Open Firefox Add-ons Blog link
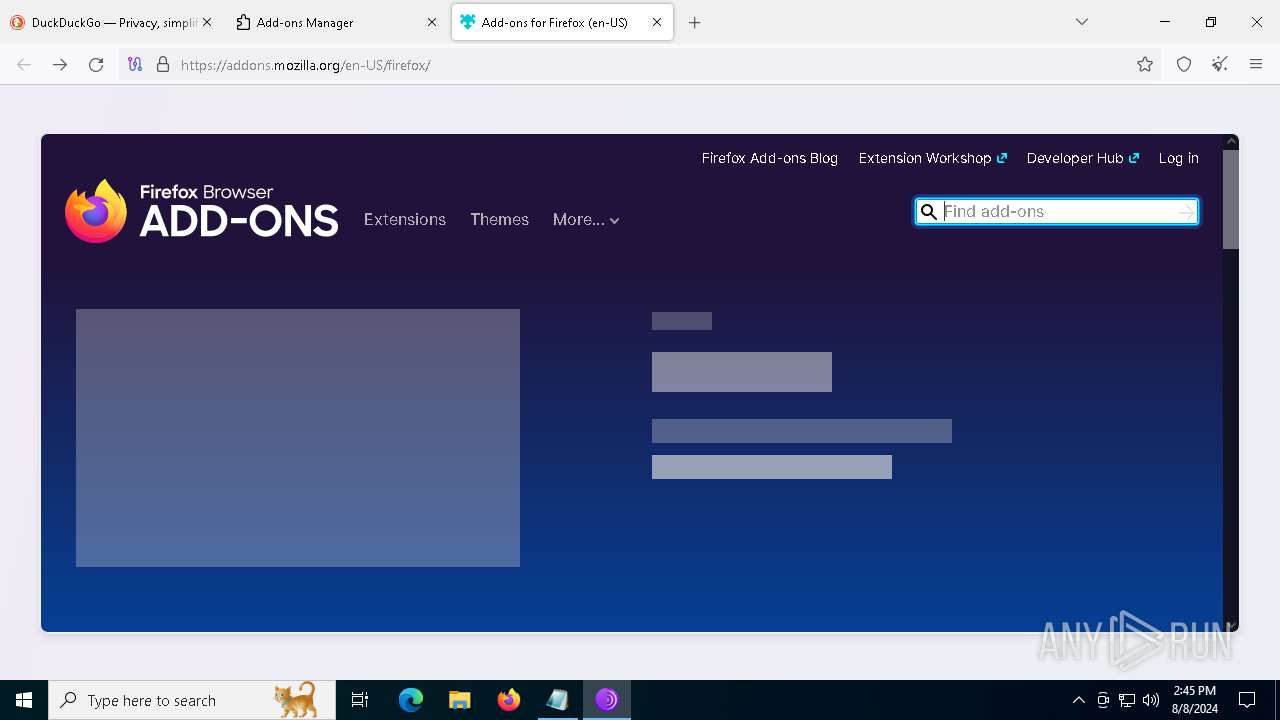Viewport: 1280px width, 720px height. (x=770, y=158)
